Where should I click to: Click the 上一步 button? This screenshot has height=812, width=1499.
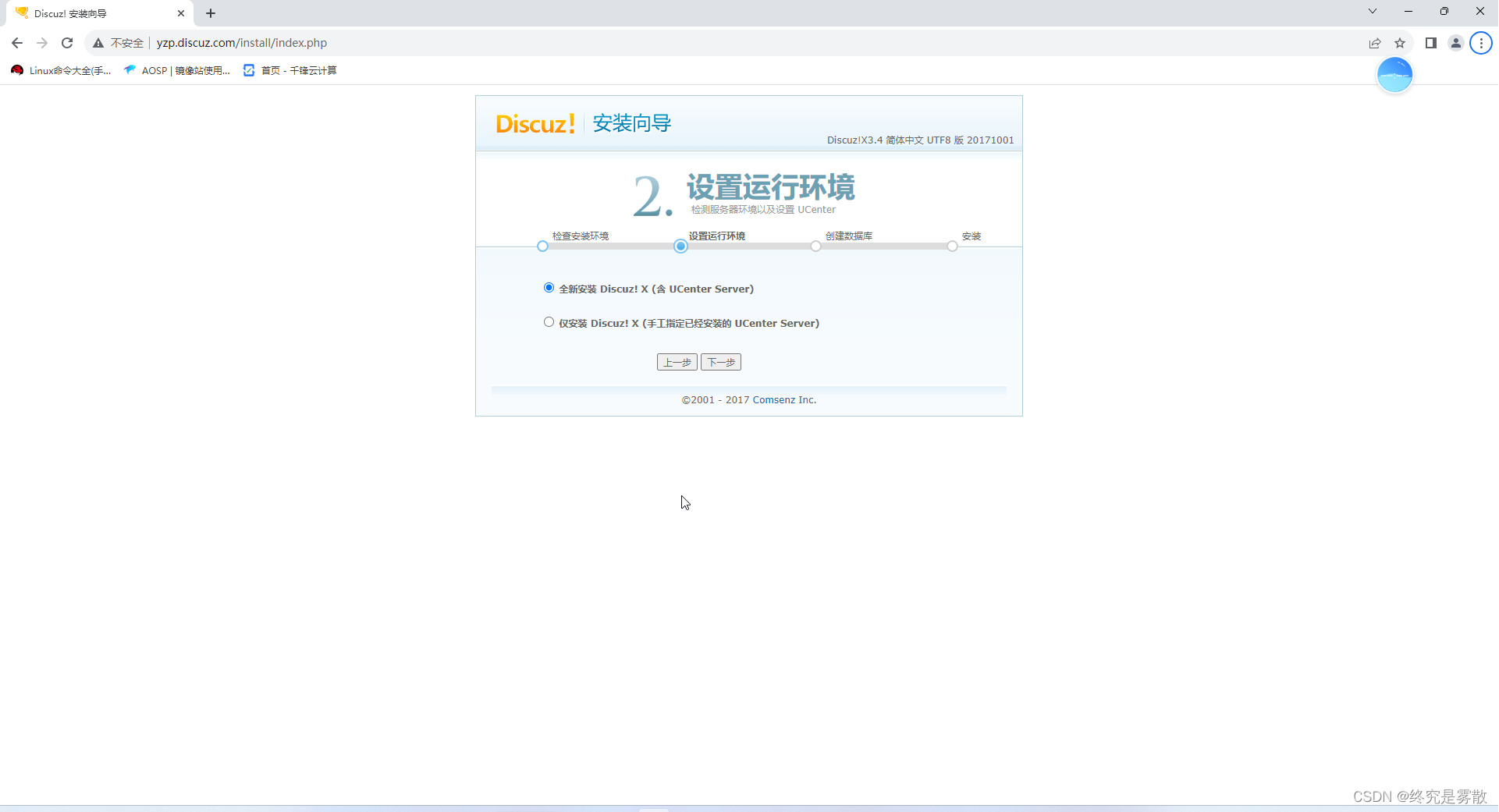677,362
